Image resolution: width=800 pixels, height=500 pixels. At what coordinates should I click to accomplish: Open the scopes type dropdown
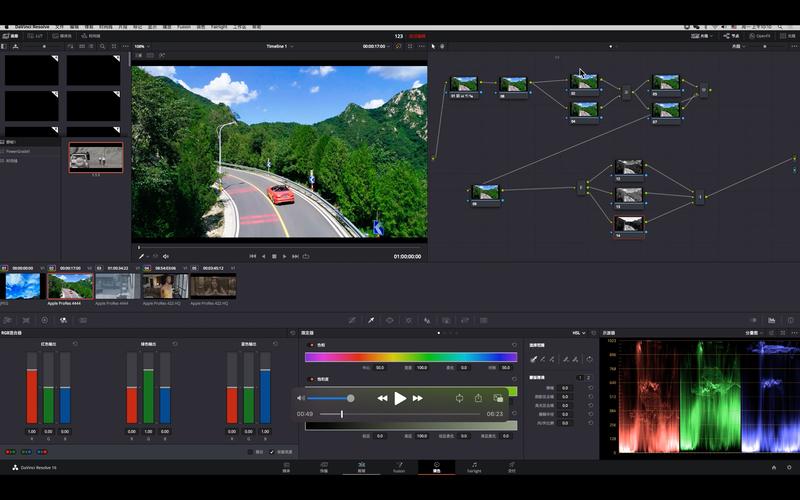pos(754,333)
